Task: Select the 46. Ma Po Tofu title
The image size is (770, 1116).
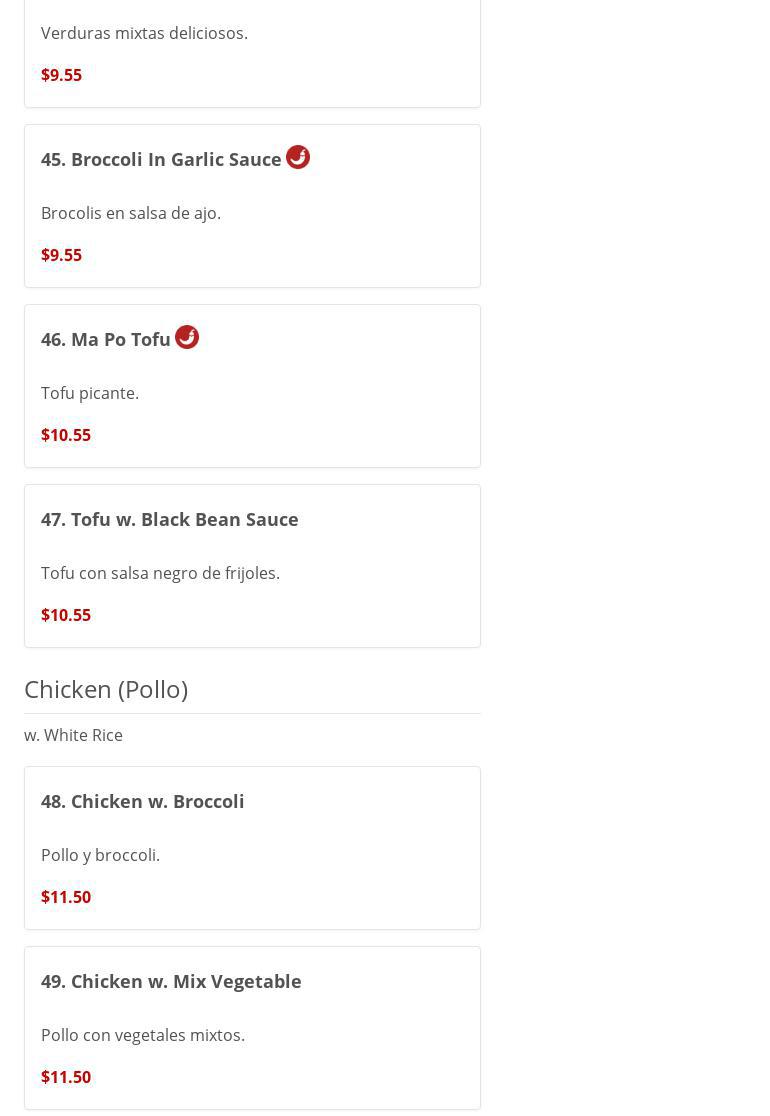Action: click(106, 340)
